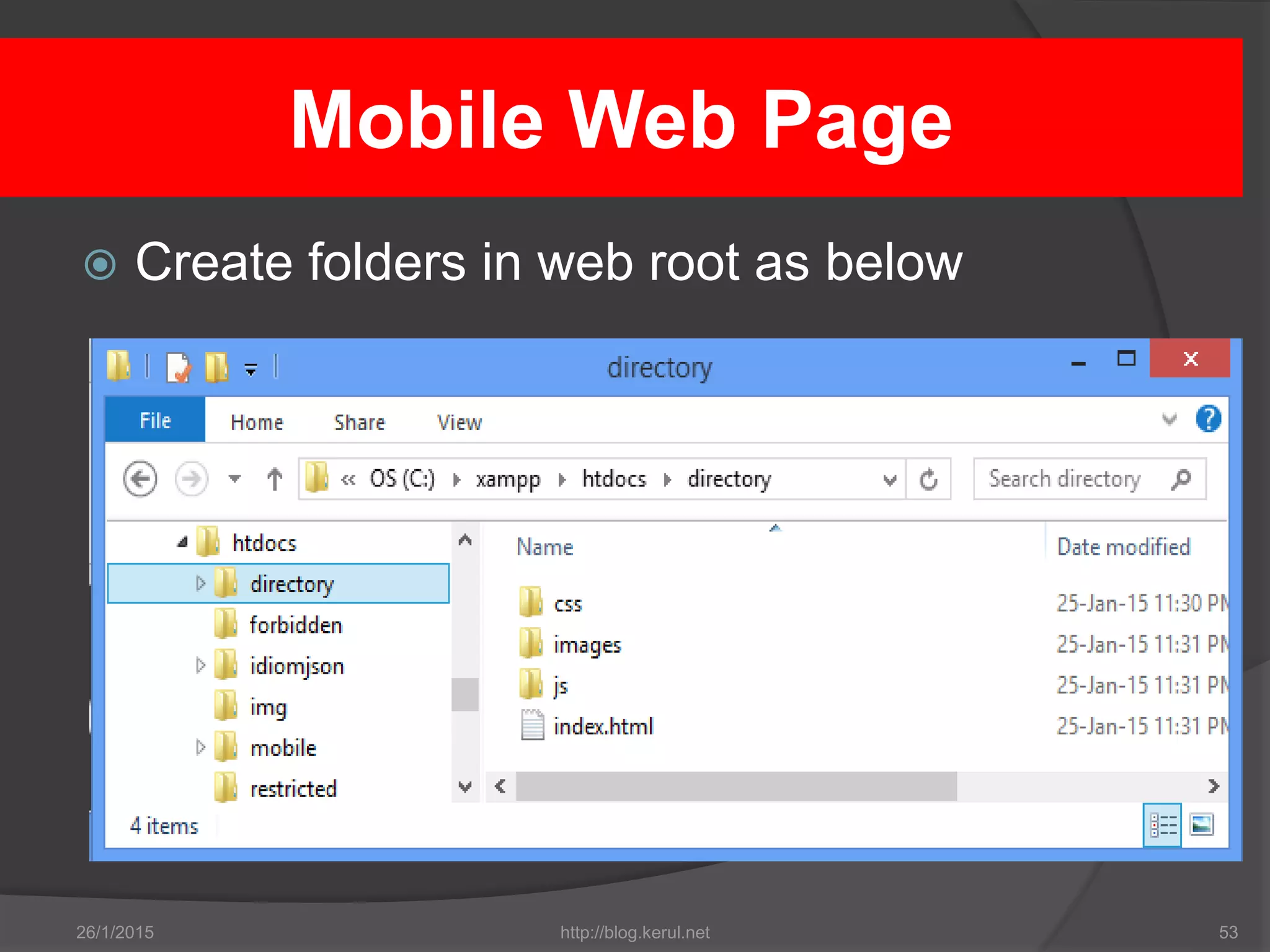Viewport: 1270px width, 952px height.
Task: Select the images folder icon
Action: coord(530,643)
